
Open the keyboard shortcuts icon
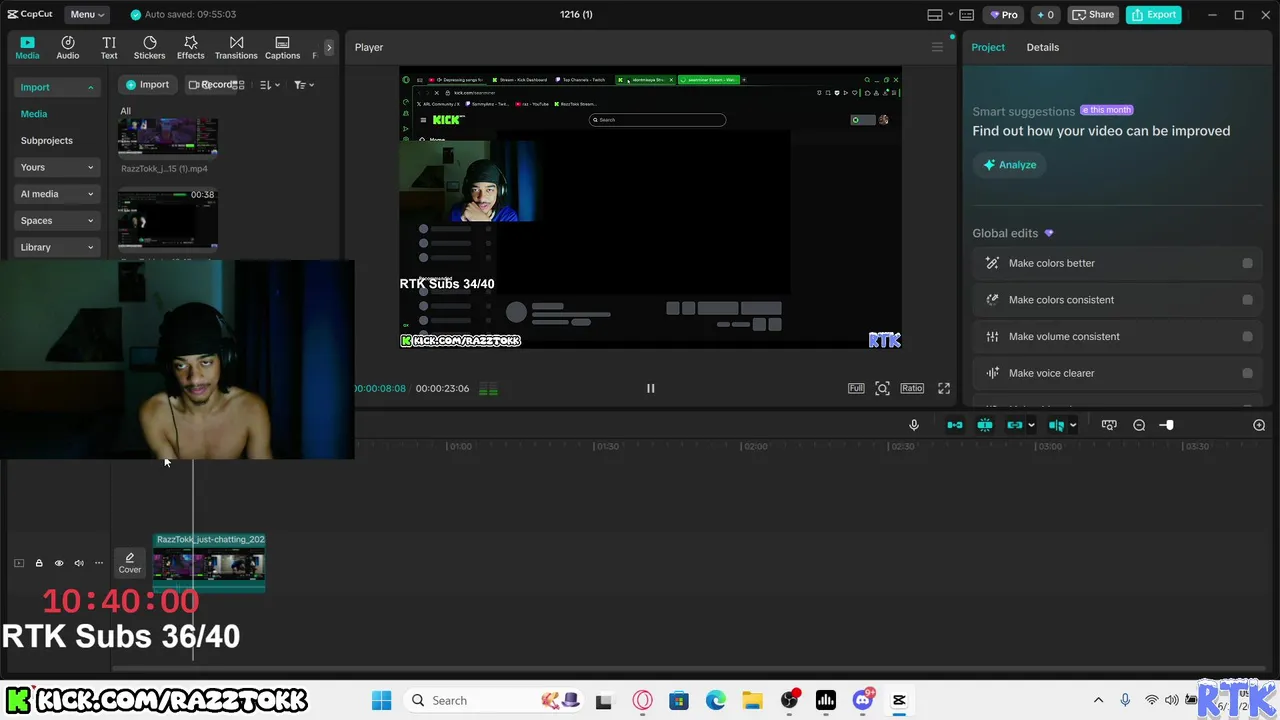967,14
